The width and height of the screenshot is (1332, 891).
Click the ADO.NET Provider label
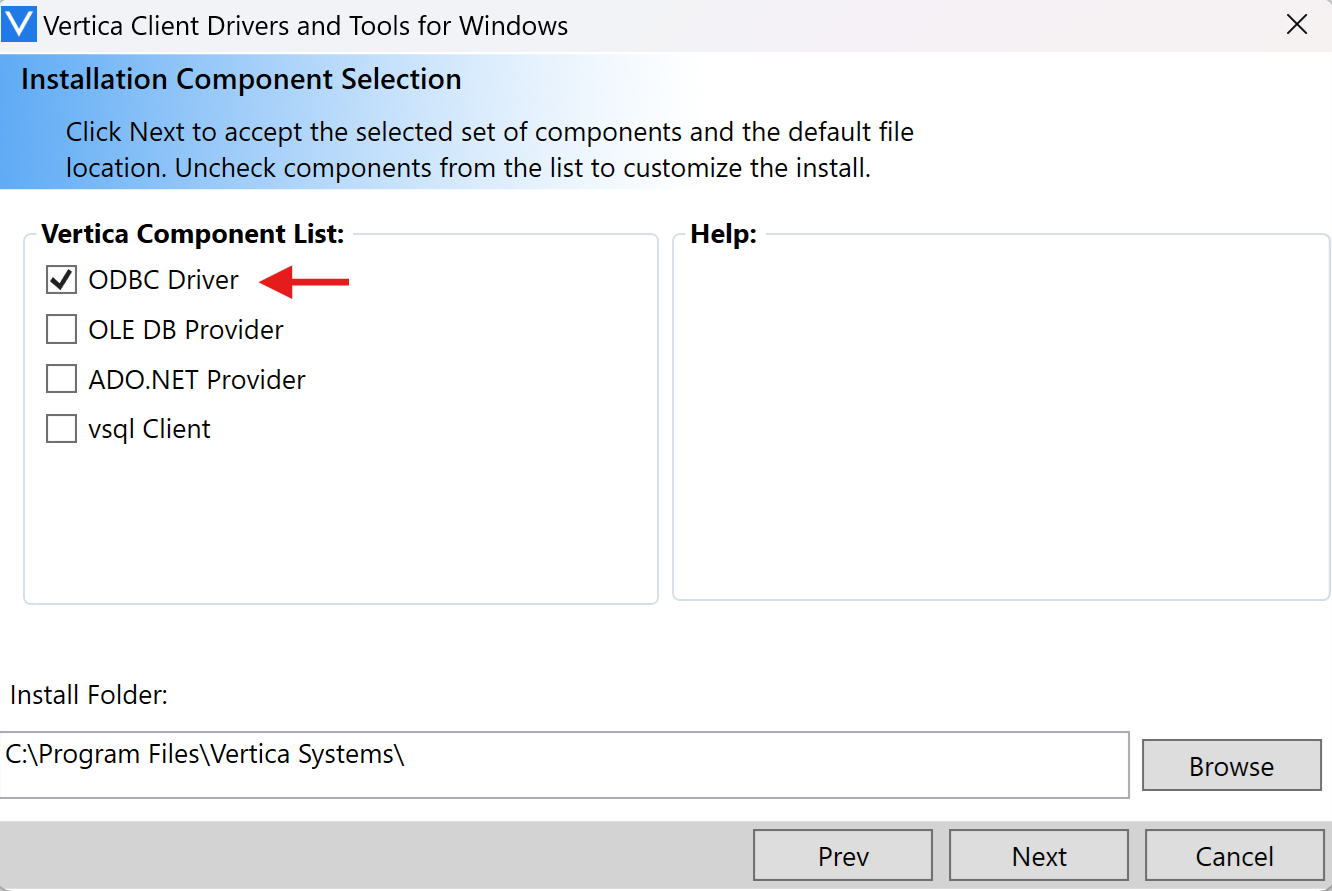(196, 379)
